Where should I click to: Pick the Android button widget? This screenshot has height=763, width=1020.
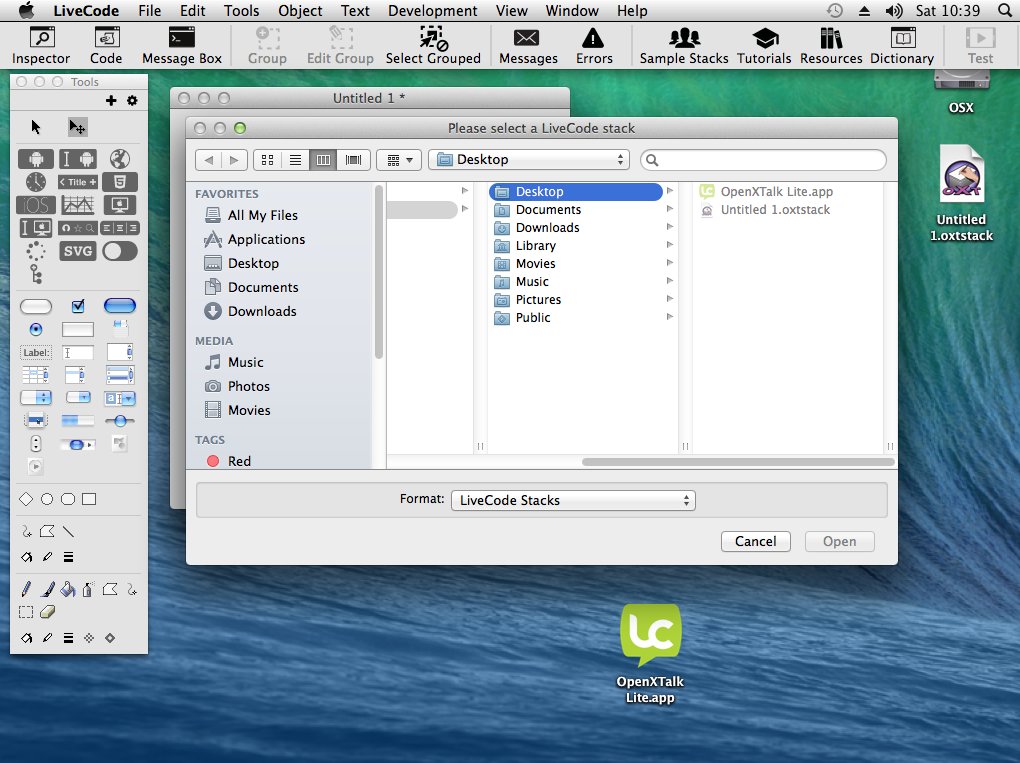[36, 159]
